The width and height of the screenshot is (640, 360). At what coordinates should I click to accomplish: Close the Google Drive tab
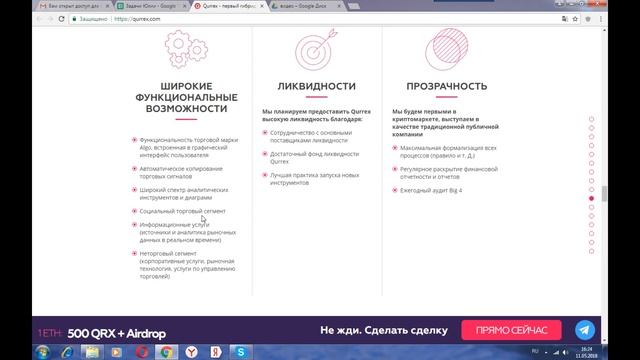(339, 6)
